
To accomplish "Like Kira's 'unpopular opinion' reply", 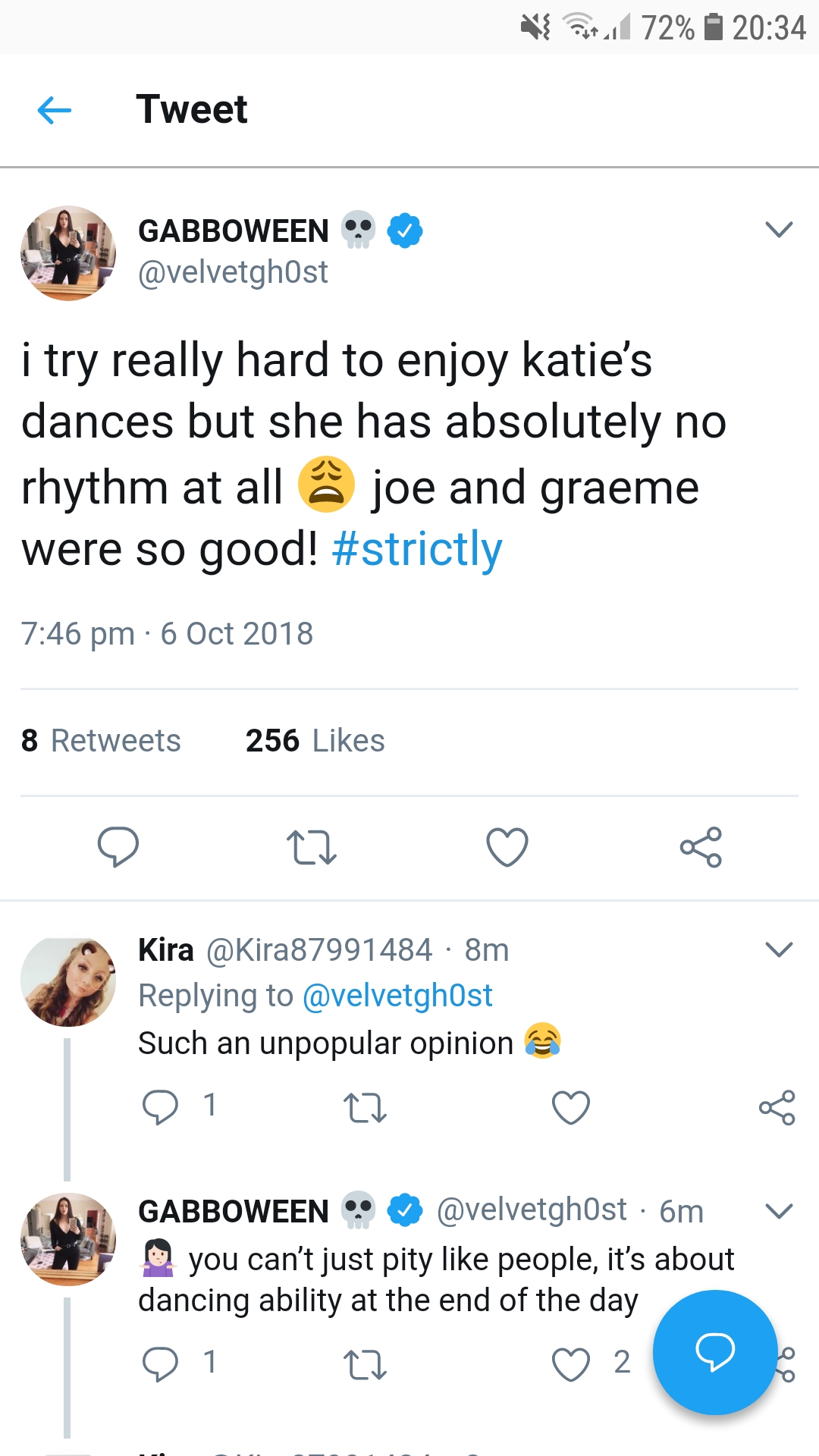I will coord(570,1107).
